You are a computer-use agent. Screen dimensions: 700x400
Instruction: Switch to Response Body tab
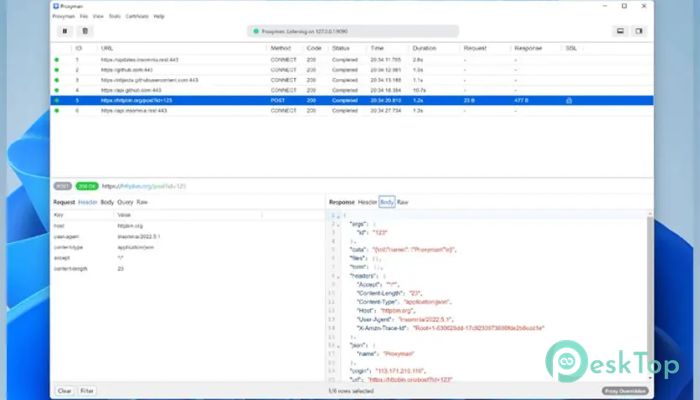click(387, 202)
